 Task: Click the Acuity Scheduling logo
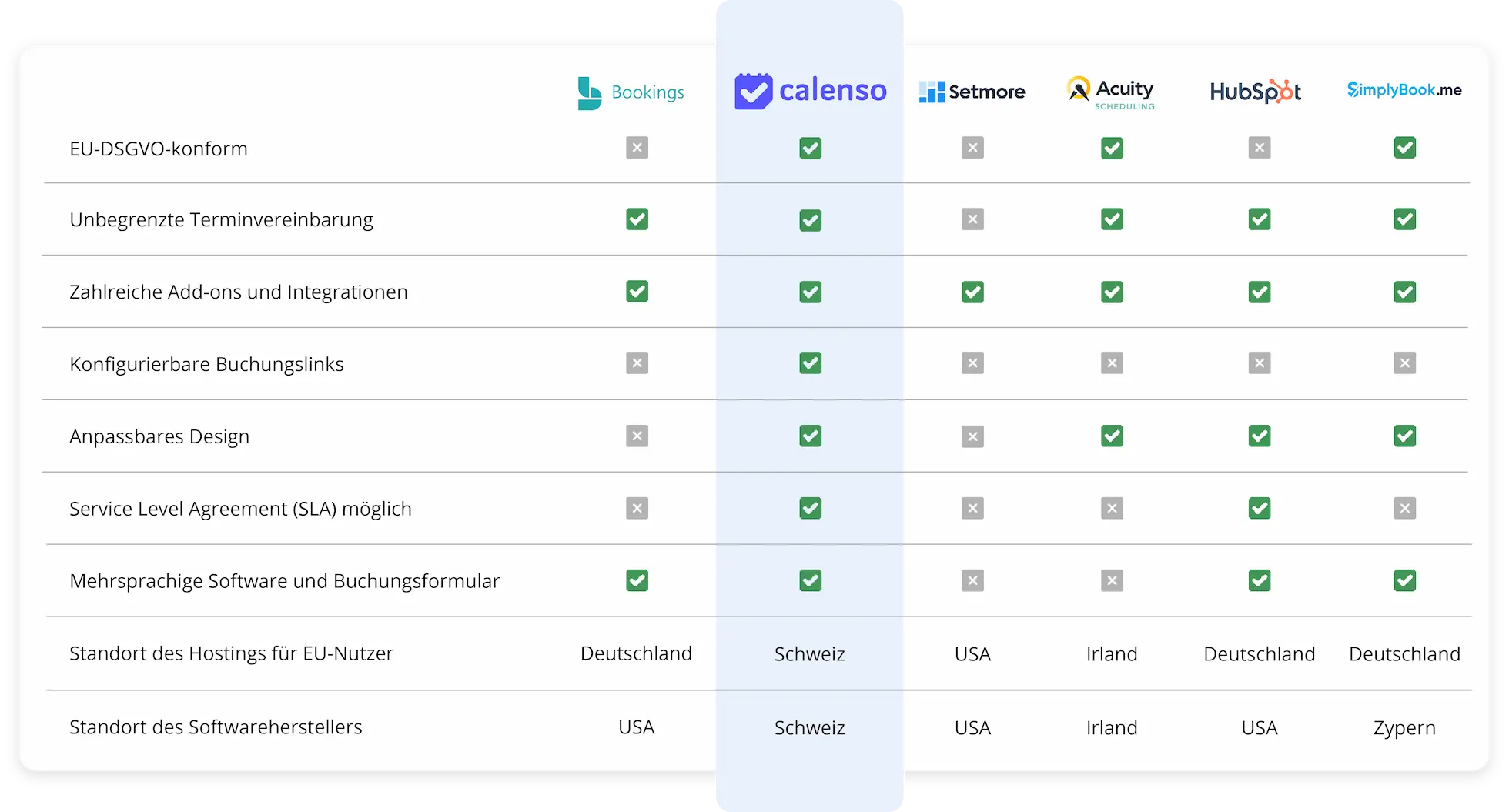point(1111,93)
